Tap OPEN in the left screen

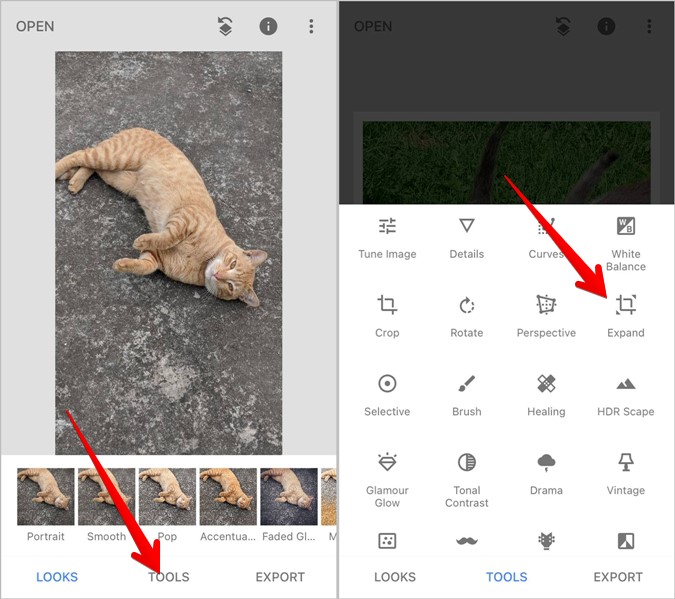pos(35,27)
